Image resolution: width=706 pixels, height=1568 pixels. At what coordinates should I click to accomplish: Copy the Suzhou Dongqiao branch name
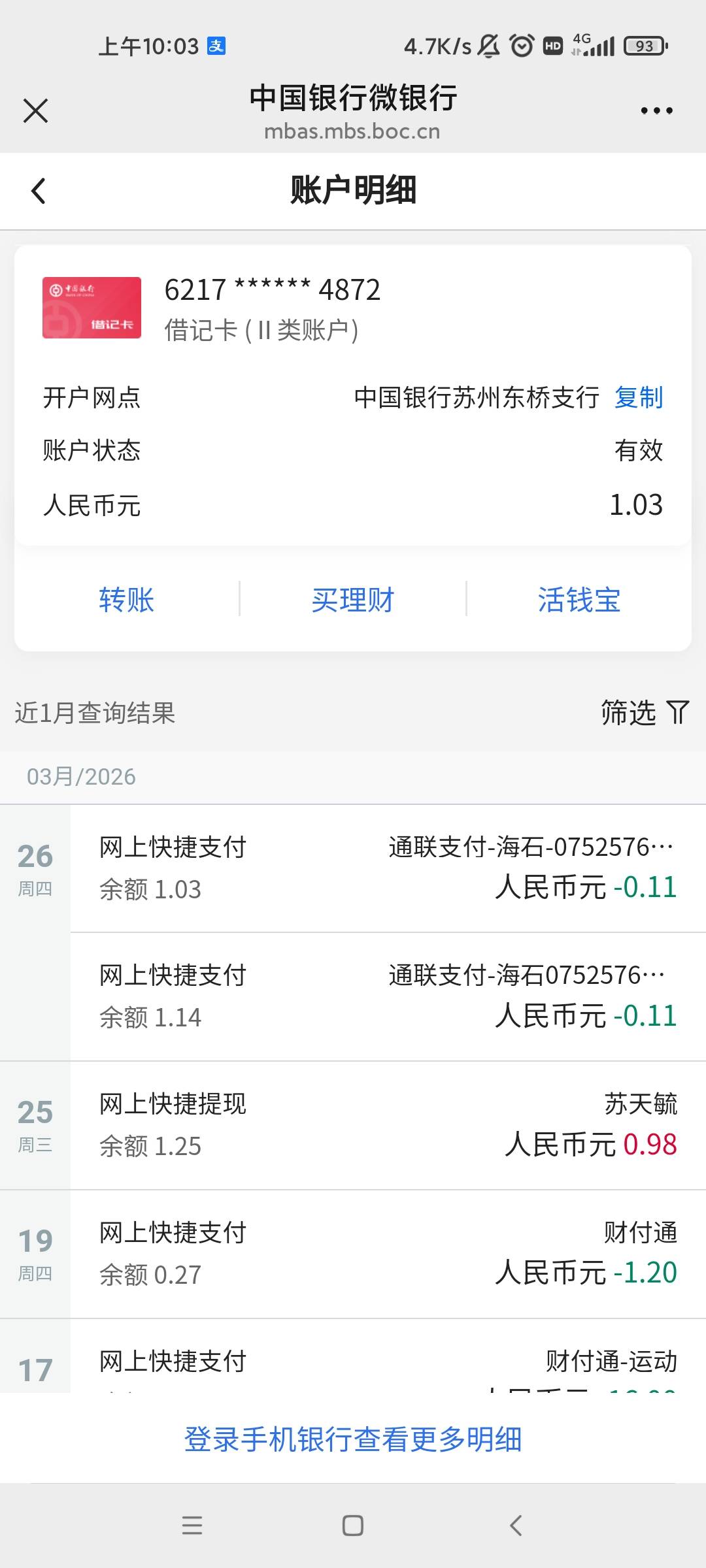639,397
